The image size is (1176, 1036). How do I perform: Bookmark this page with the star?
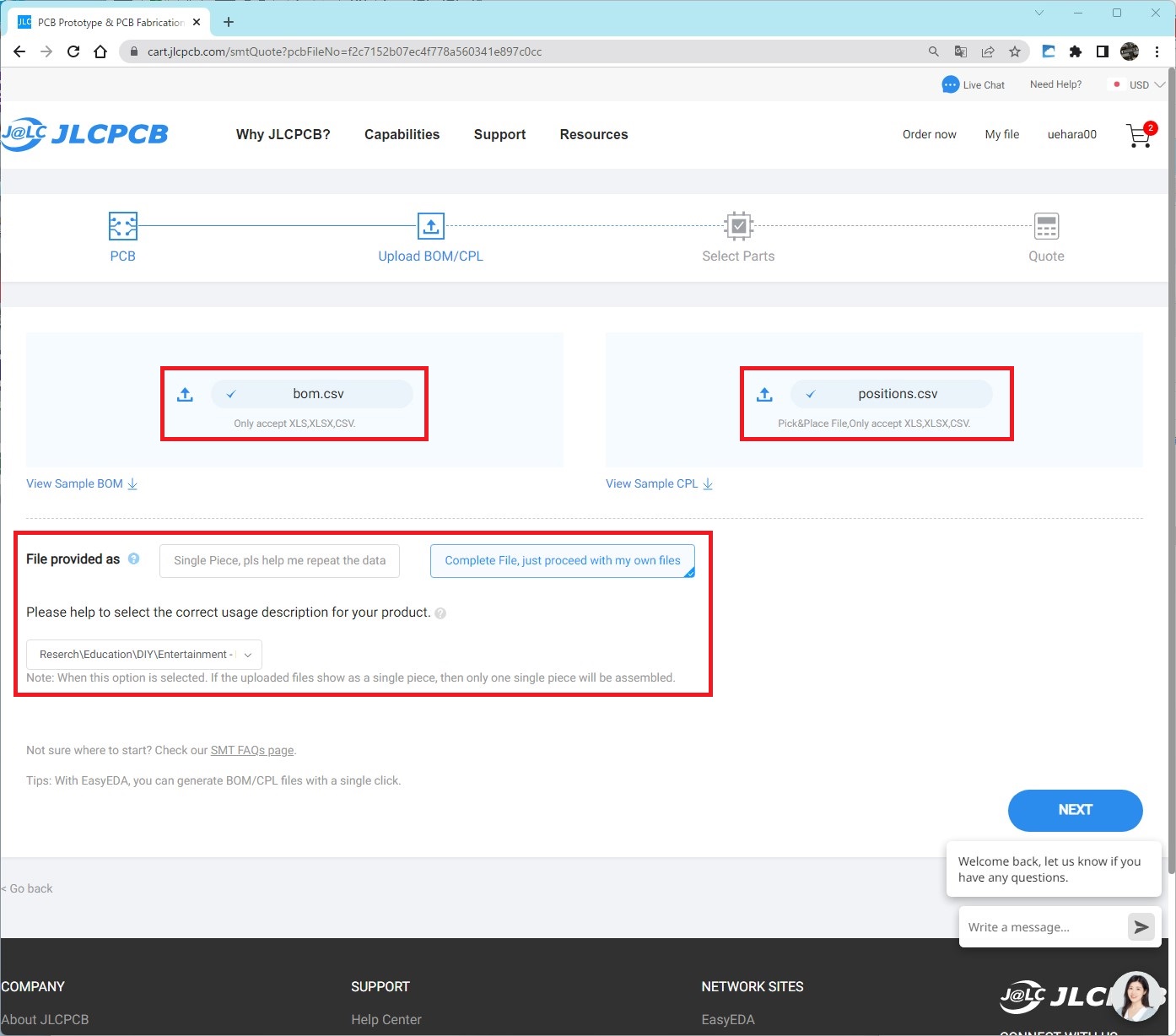[x=1015, y=51]
